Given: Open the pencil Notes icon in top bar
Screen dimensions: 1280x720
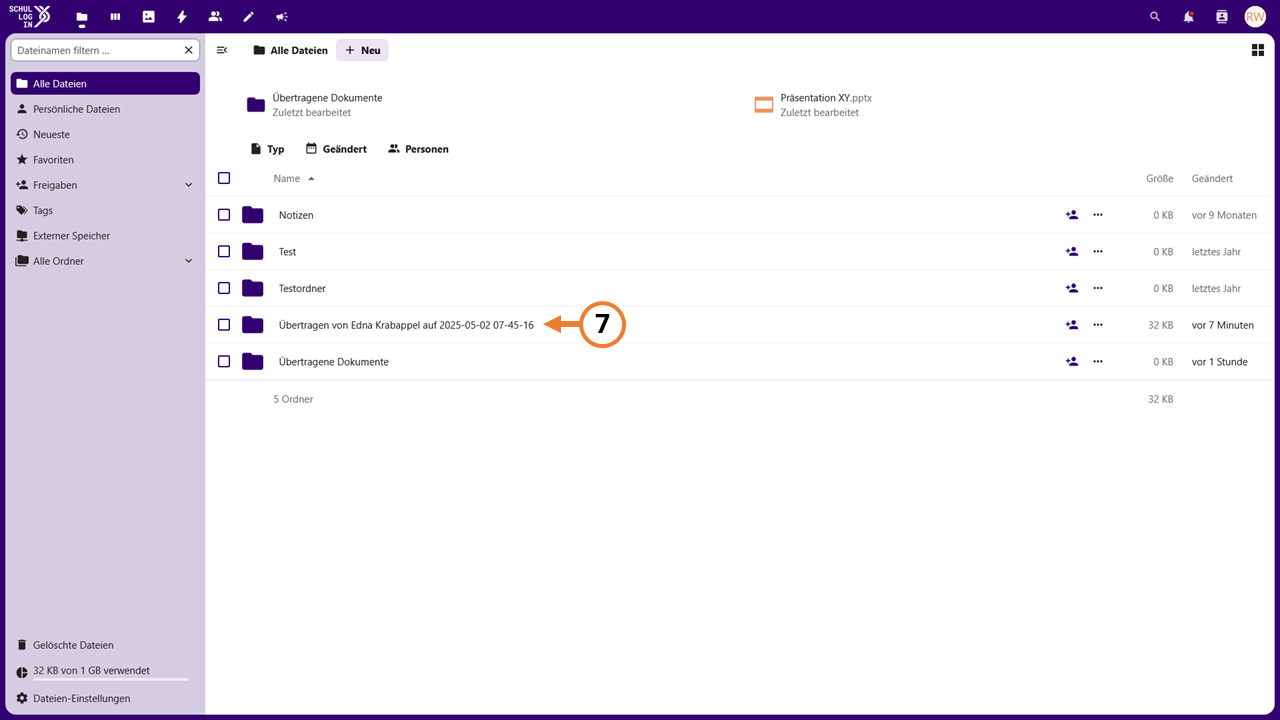Looking at the screenshot, I should [249, 17].
